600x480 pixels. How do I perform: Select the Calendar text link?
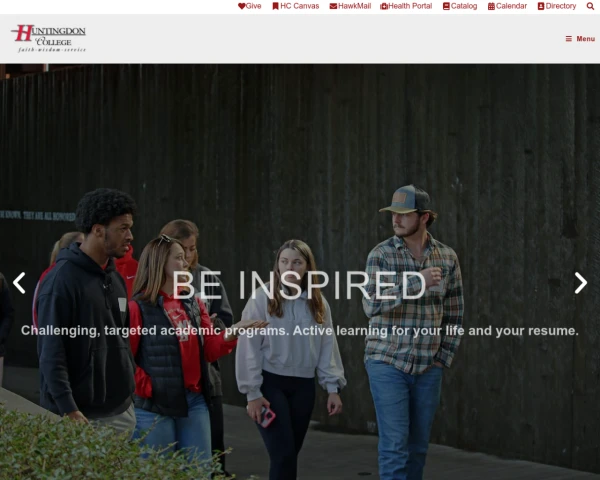click(x=511, y=6)
